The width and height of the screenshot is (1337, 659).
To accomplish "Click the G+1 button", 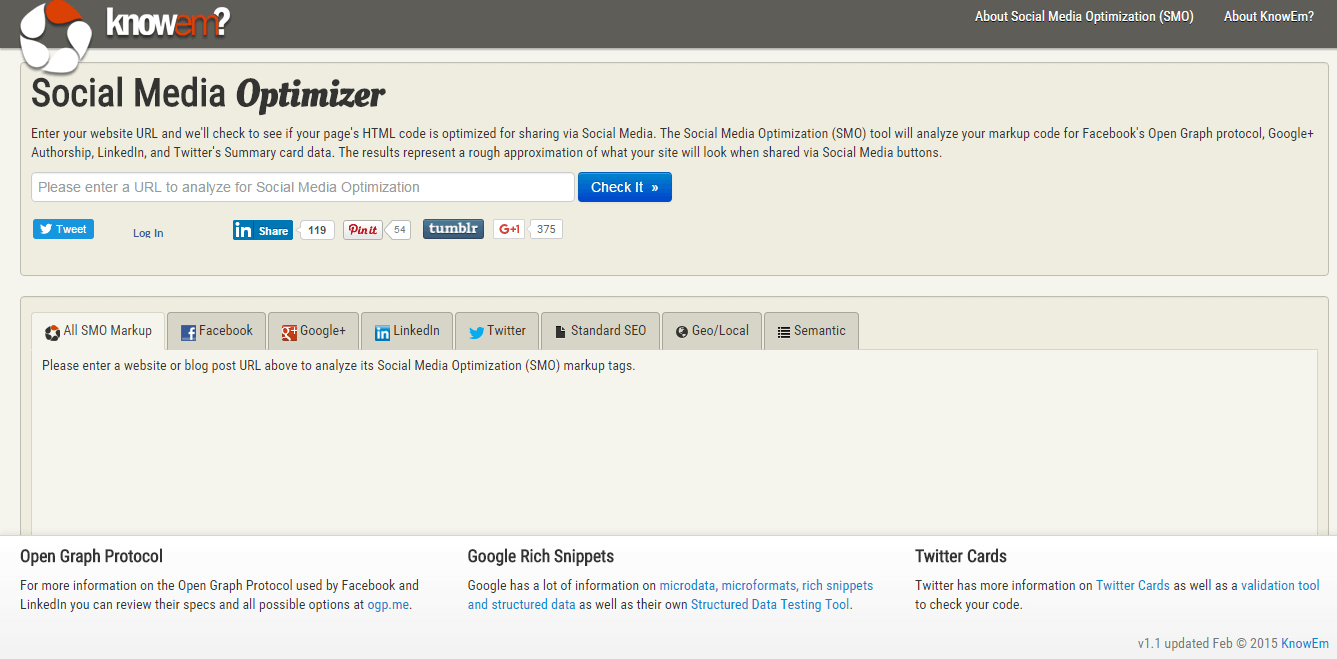I will 509,229.
